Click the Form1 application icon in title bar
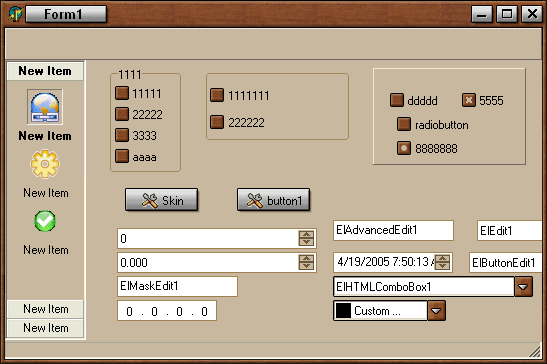The image size is (547, 364). (x=15, y=14)
